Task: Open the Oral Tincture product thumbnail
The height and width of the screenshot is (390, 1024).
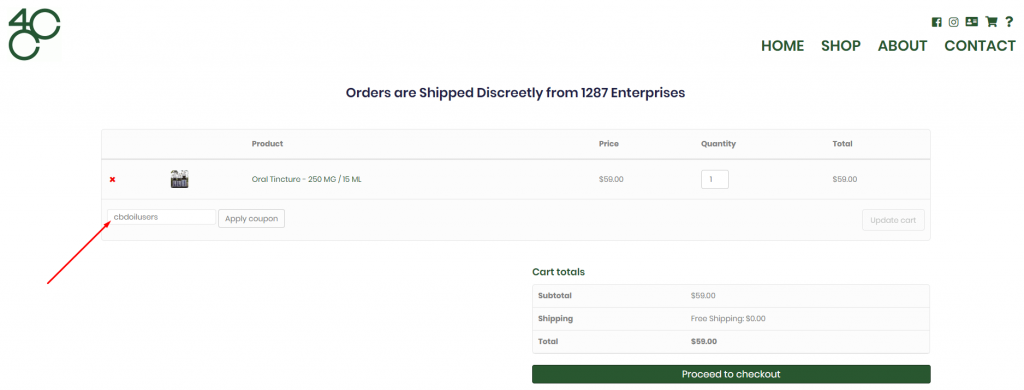Action: (180, 179)
